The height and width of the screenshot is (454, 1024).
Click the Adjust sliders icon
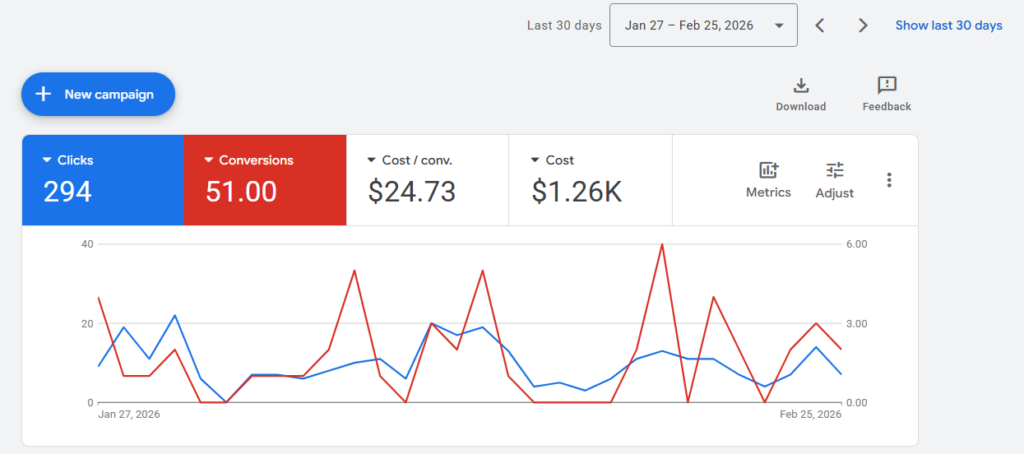(835, 171)
